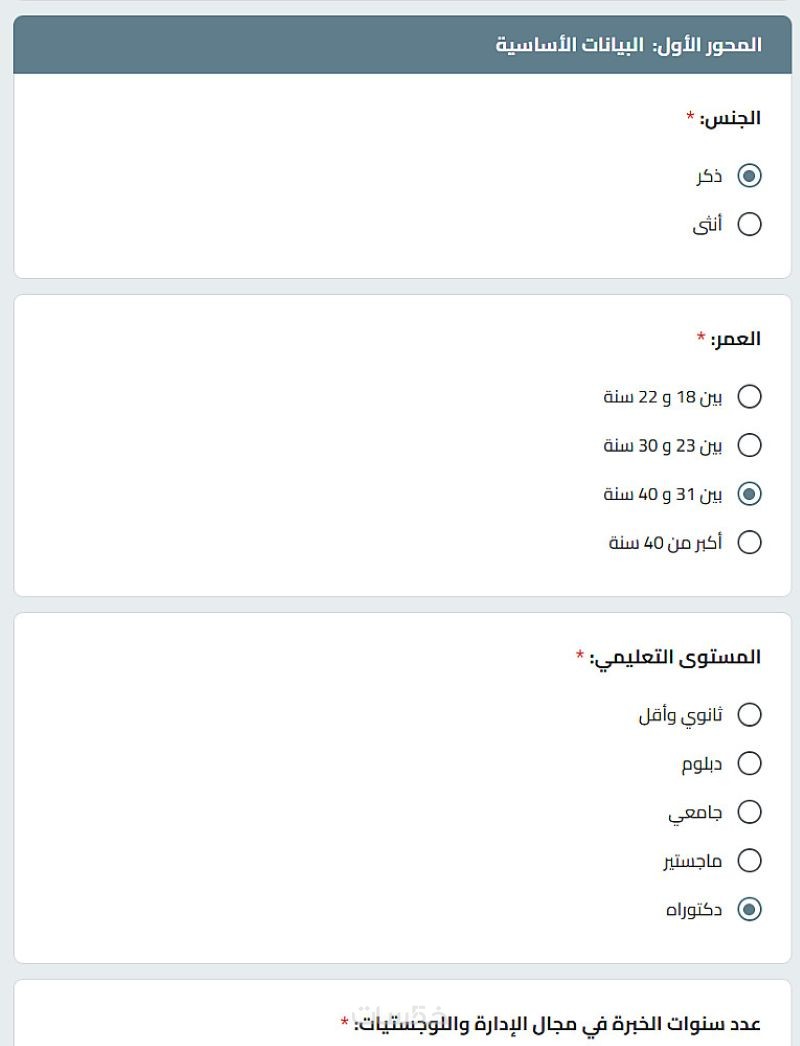800x1046 pixels.
Task: Click the العمر question label
Action: tap(735, 339)
